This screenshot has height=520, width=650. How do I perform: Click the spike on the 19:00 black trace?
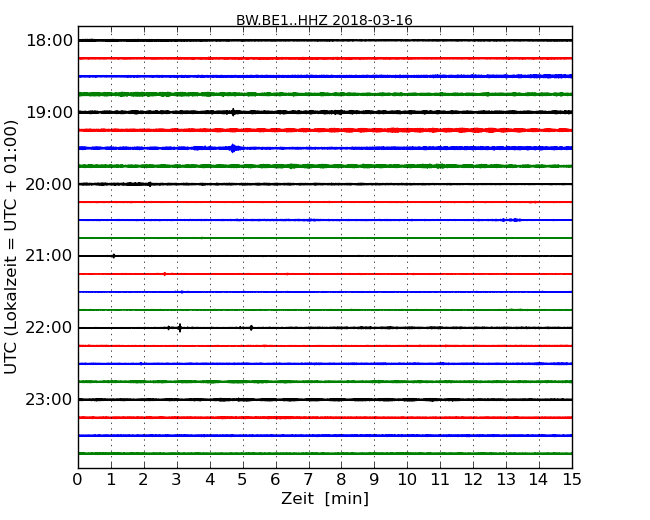[x=233, y=112]
